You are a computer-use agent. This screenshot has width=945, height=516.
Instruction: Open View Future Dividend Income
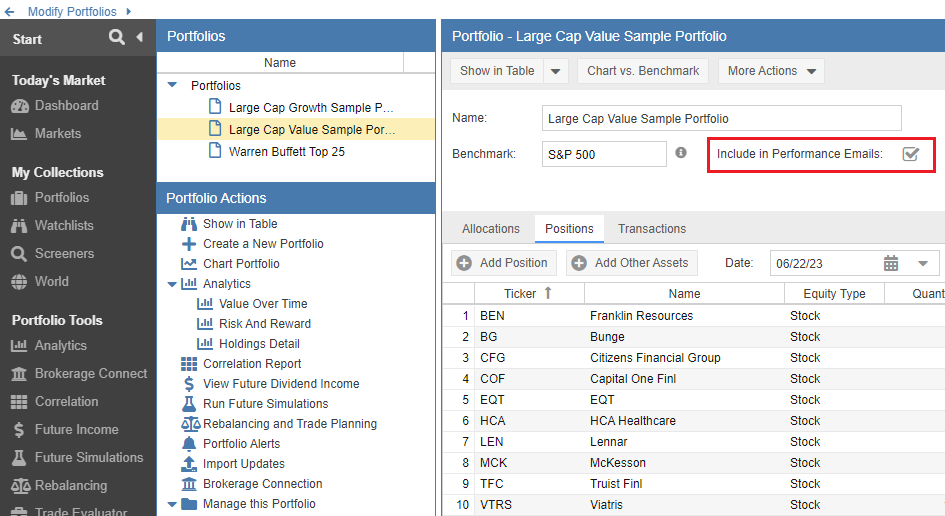point(270,383)
